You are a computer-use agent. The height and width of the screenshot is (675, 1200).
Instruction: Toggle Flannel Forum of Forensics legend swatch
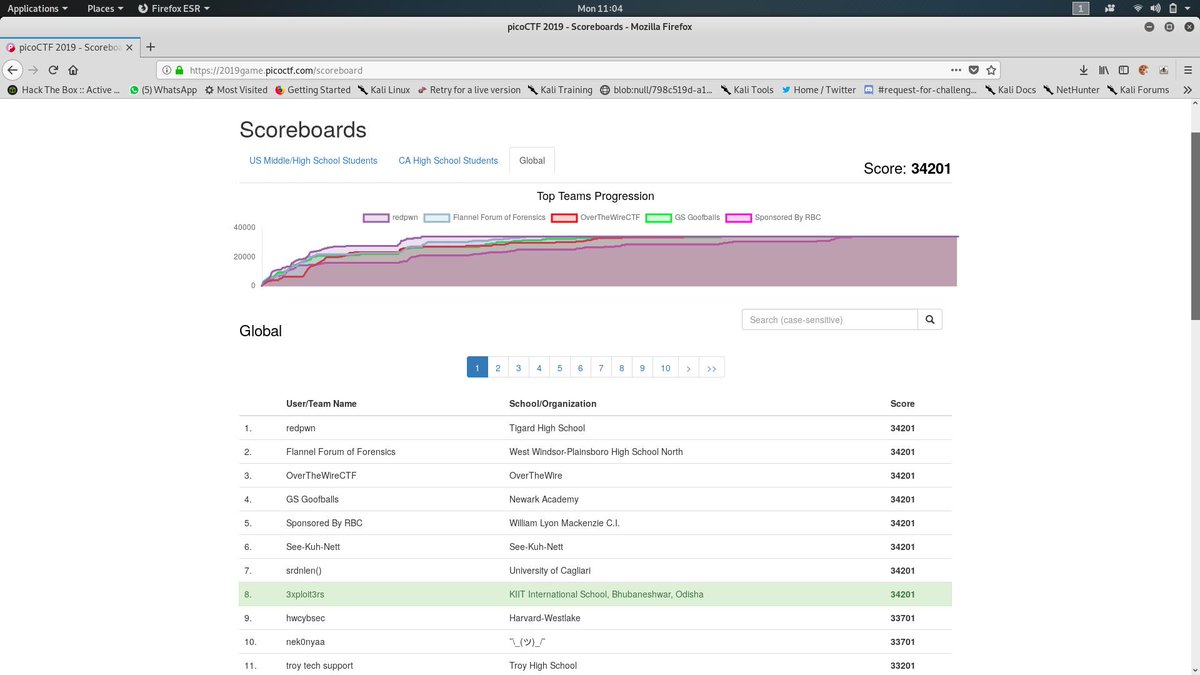[x=437, y=217]
